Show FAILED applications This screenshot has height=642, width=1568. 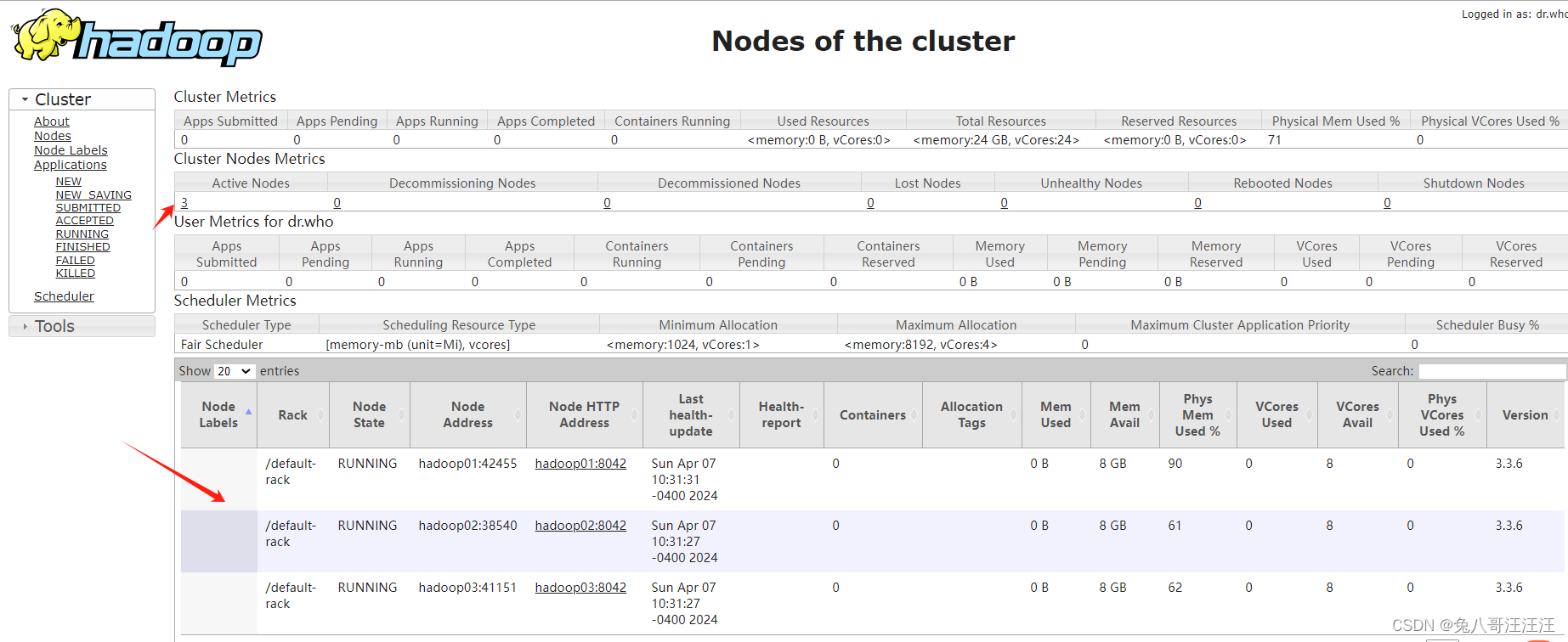pos(76,260)
